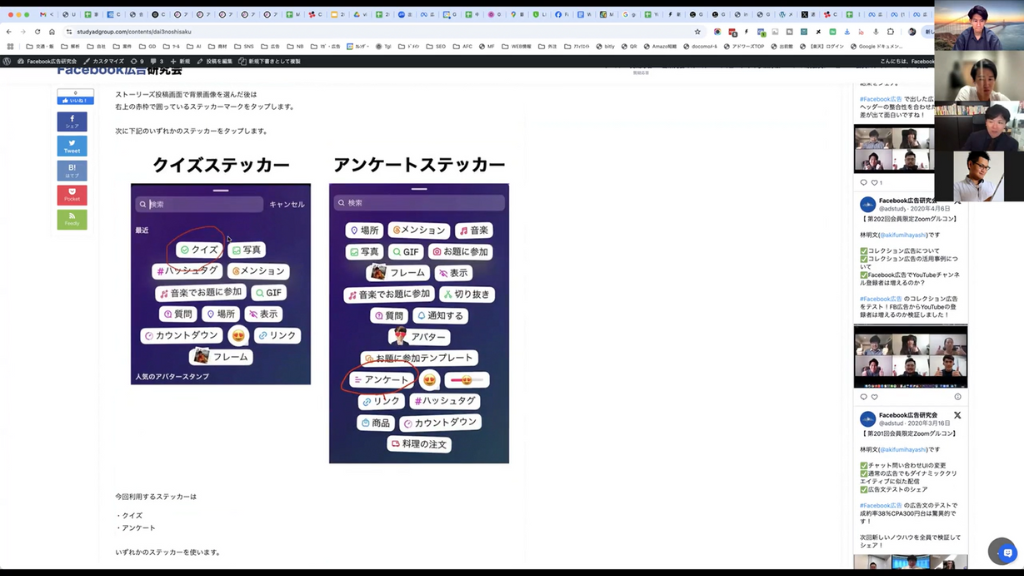The image size is (1024, 576).
Task: Click the Facebook share button in sidebar
Action: point(72,121)
